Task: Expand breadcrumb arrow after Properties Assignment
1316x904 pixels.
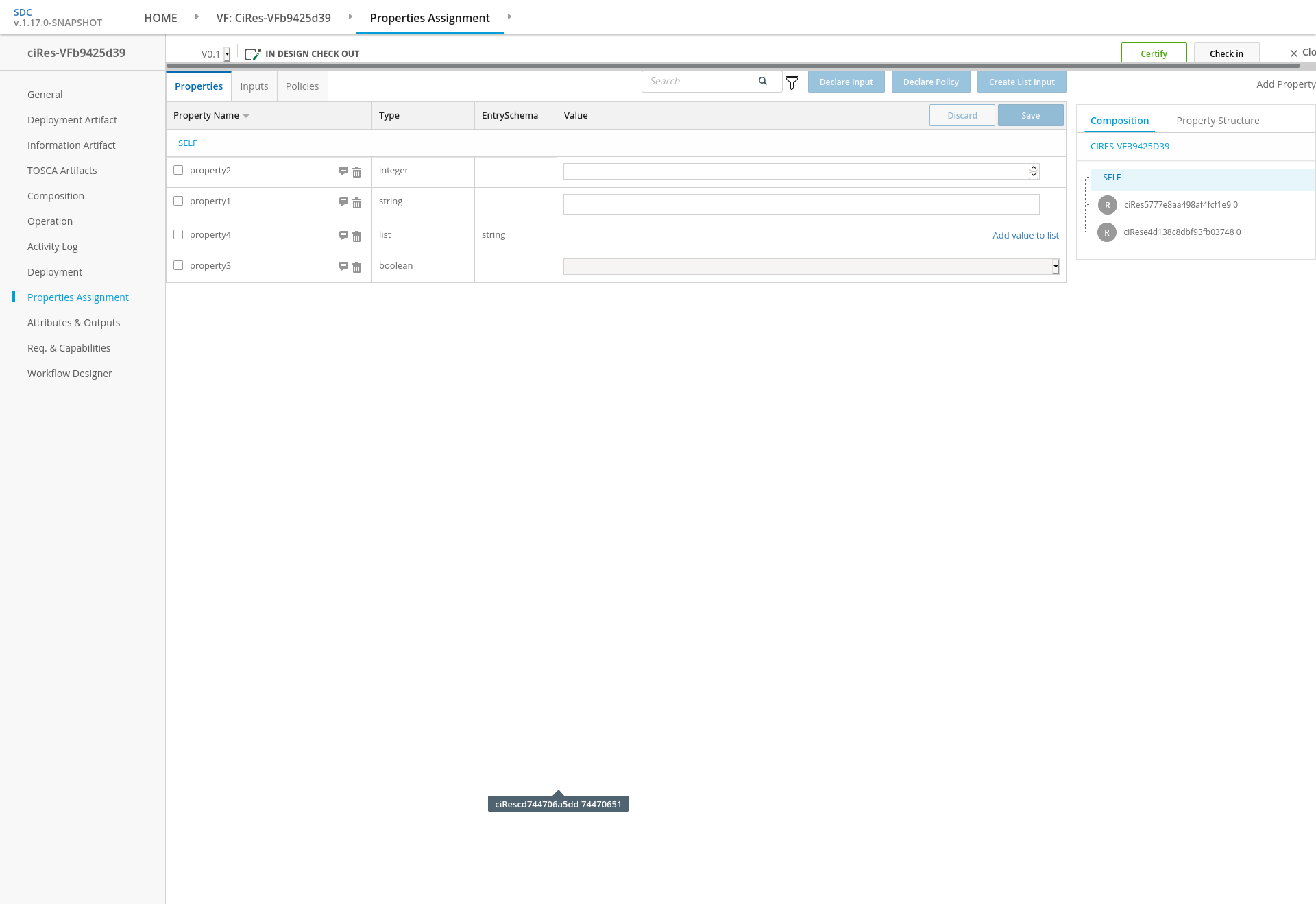Action: tap(509, 16)
